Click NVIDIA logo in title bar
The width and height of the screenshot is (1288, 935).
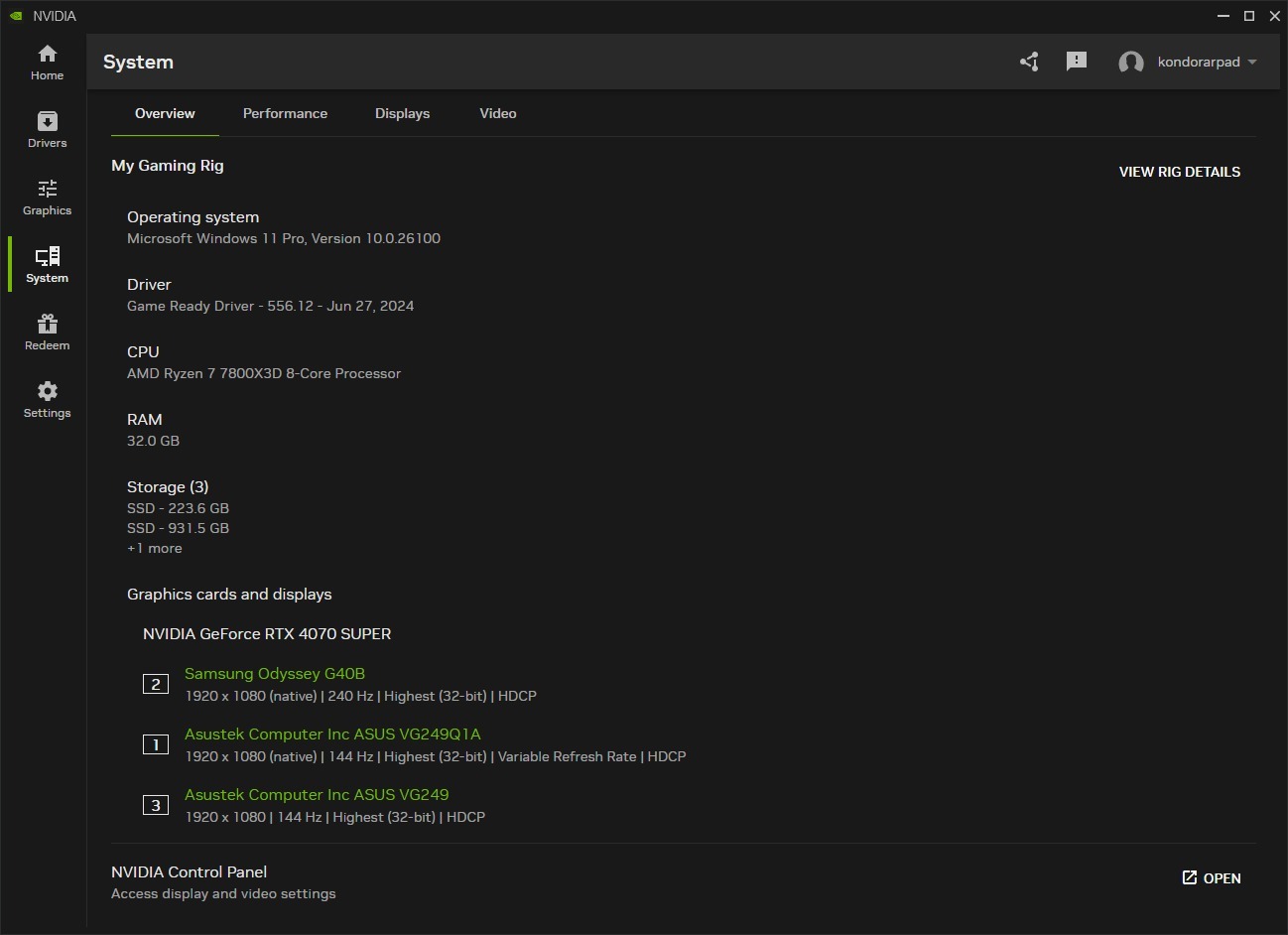(16, 16)
